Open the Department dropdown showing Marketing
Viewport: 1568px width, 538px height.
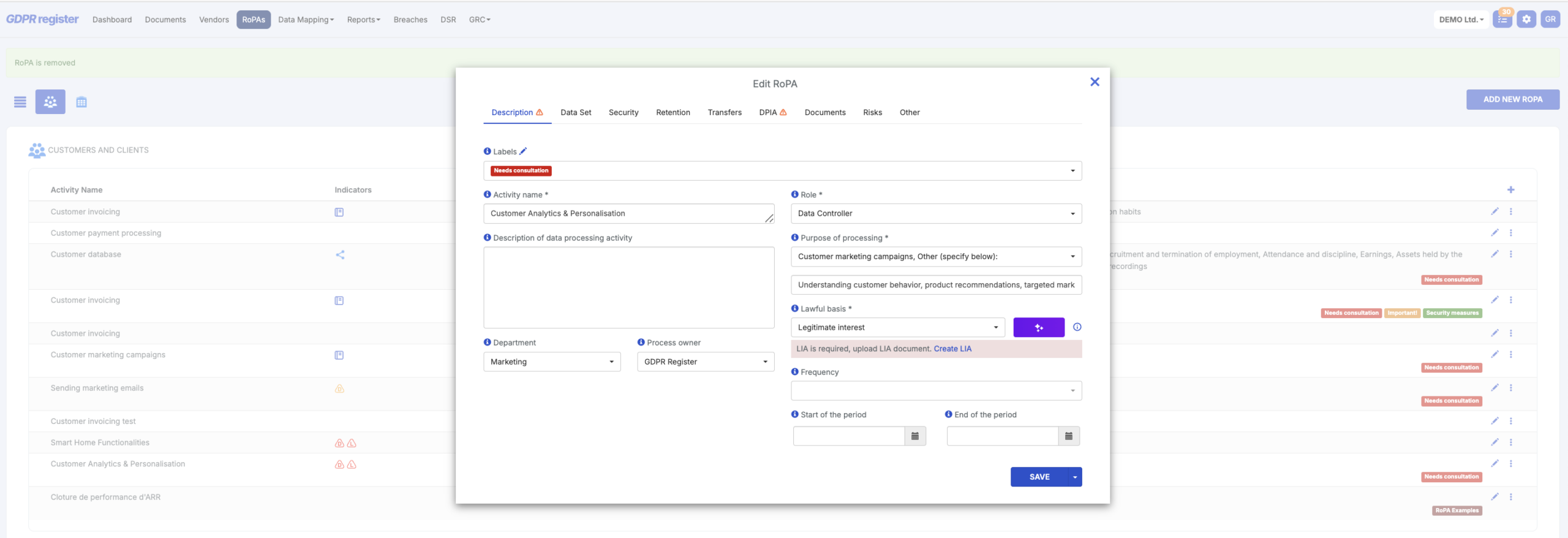point(551,362)
